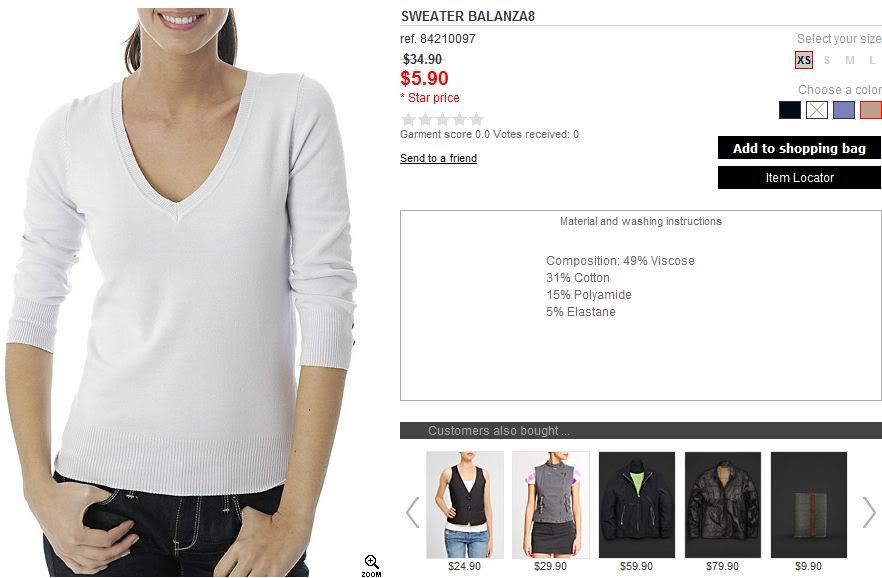This screenshot has height=578, width=882.
Task: Show next items with the right carousel arrow
Action: pos(869,512)
